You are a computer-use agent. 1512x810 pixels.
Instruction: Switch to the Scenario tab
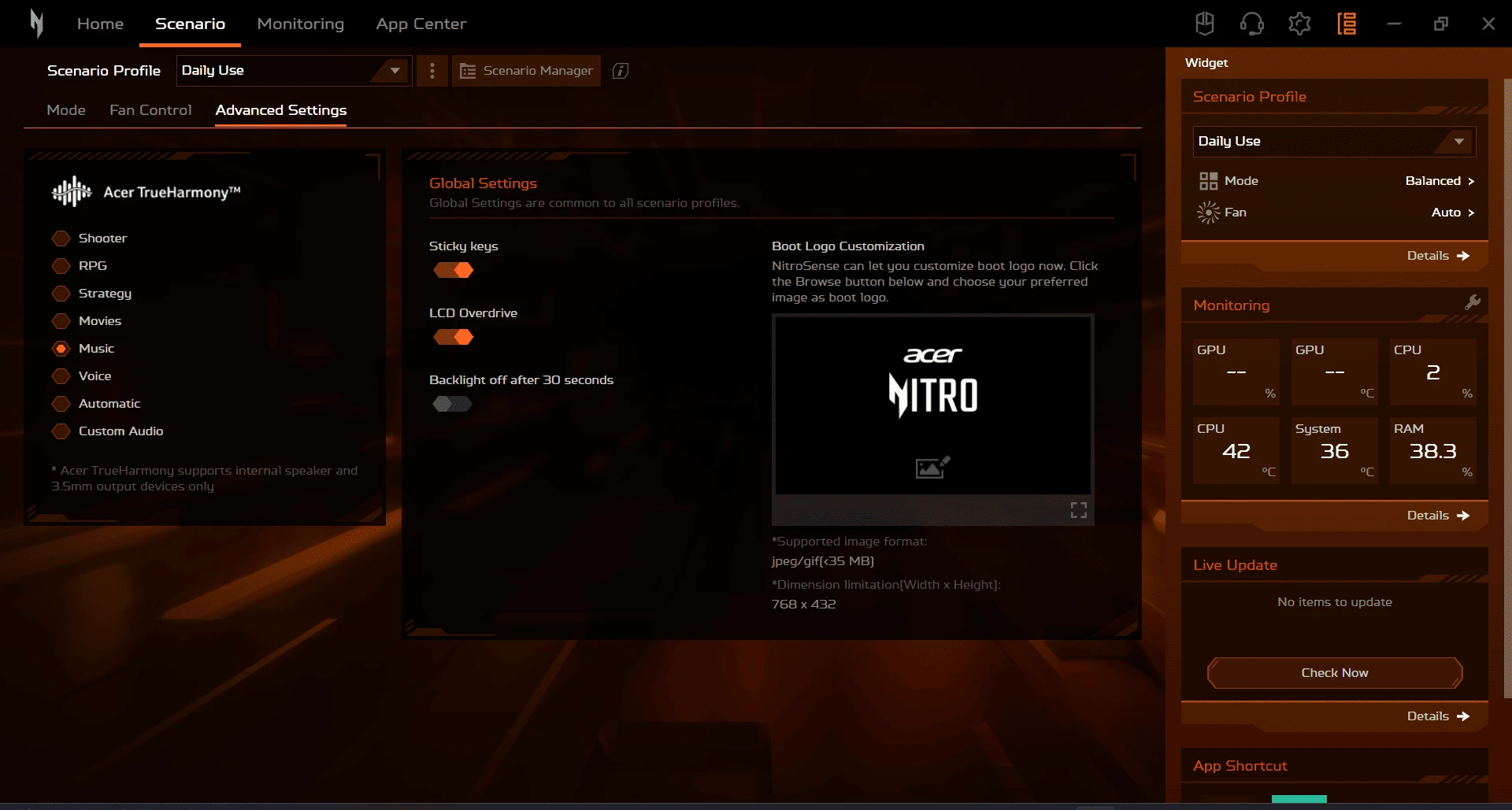(190, 24)
